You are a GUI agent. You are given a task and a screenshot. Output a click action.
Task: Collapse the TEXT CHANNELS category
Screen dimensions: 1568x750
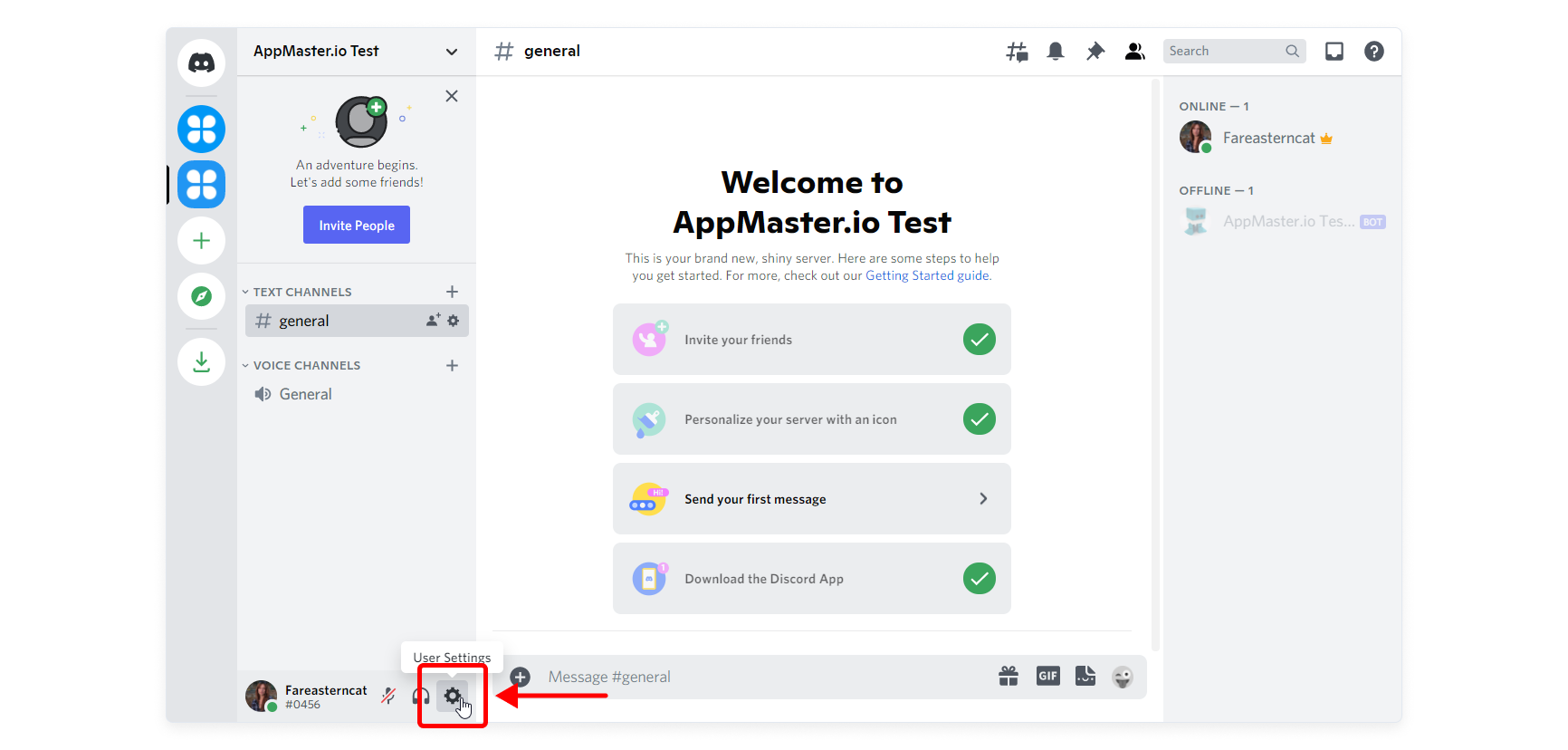pyautogui.click(x=301, y=292)
